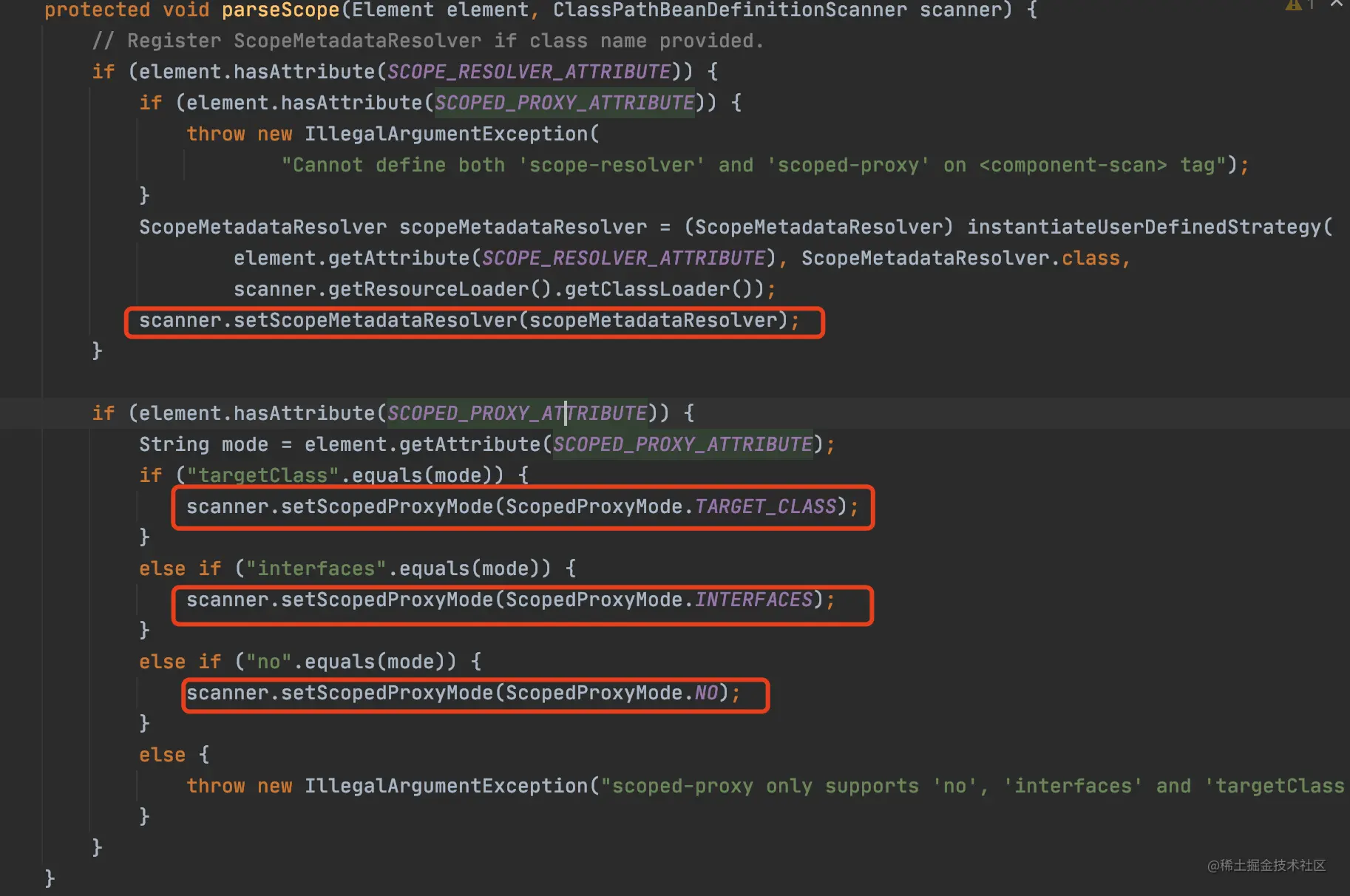Click the "no" string literal
Viewport: 1350px width, 896px height.
click(268, 662)
